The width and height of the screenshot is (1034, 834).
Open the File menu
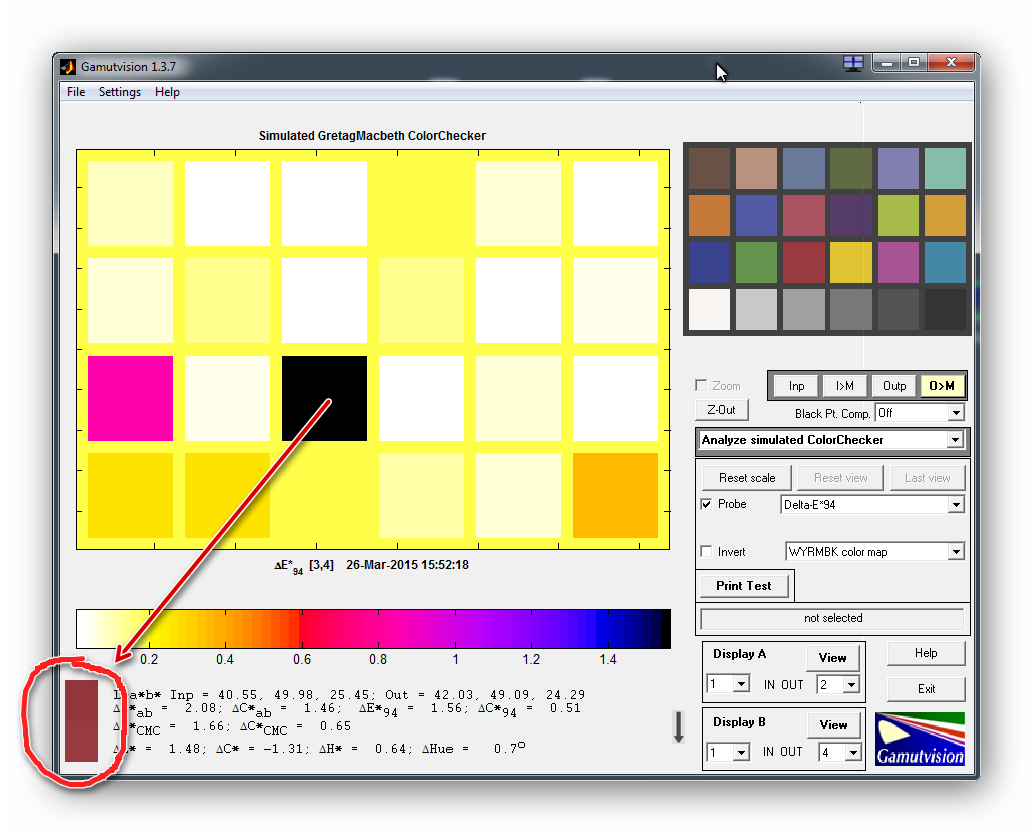click(x=76, y=92)
